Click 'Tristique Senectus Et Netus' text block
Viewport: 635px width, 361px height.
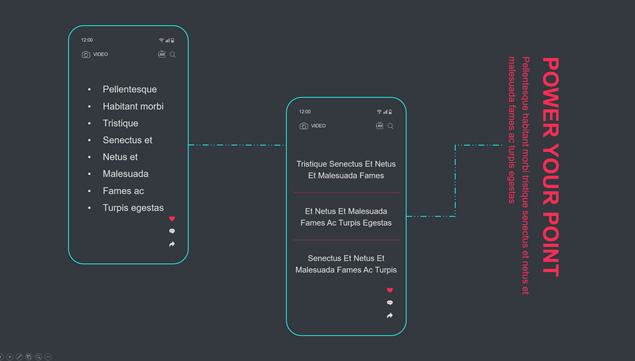click(346, 170)
